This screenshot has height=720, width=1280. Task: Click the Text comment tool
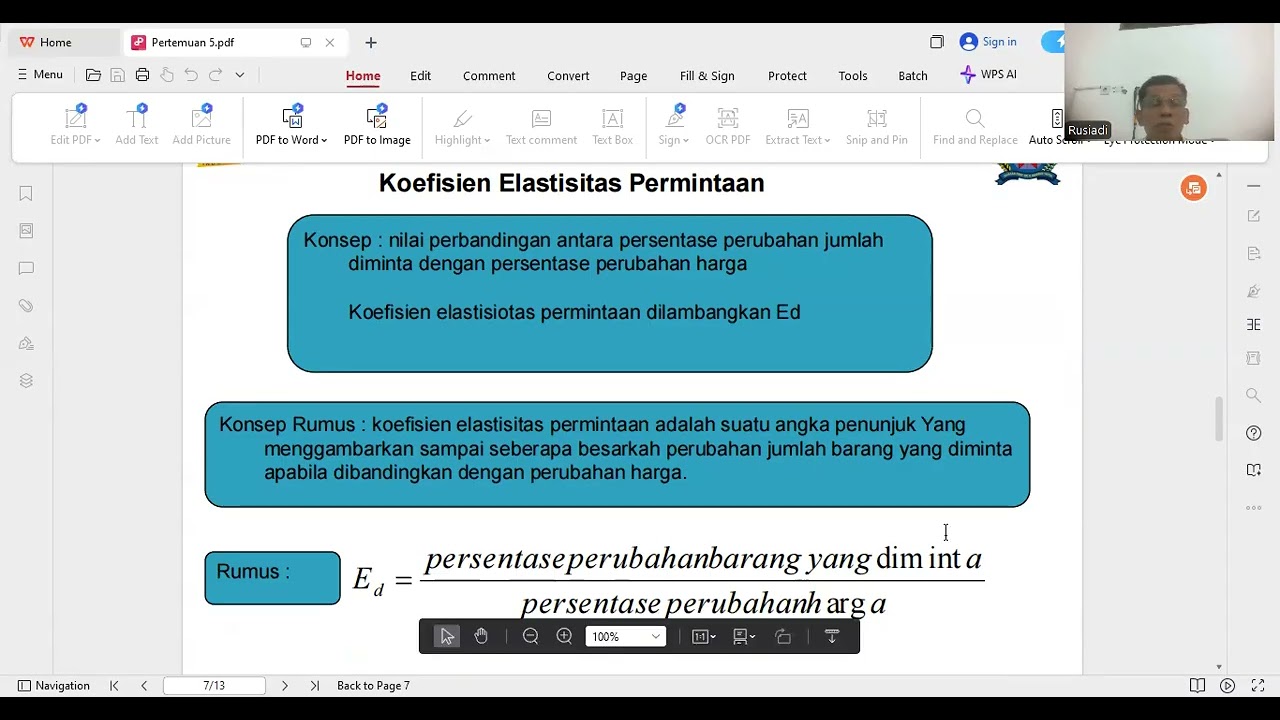pos(541,126)
